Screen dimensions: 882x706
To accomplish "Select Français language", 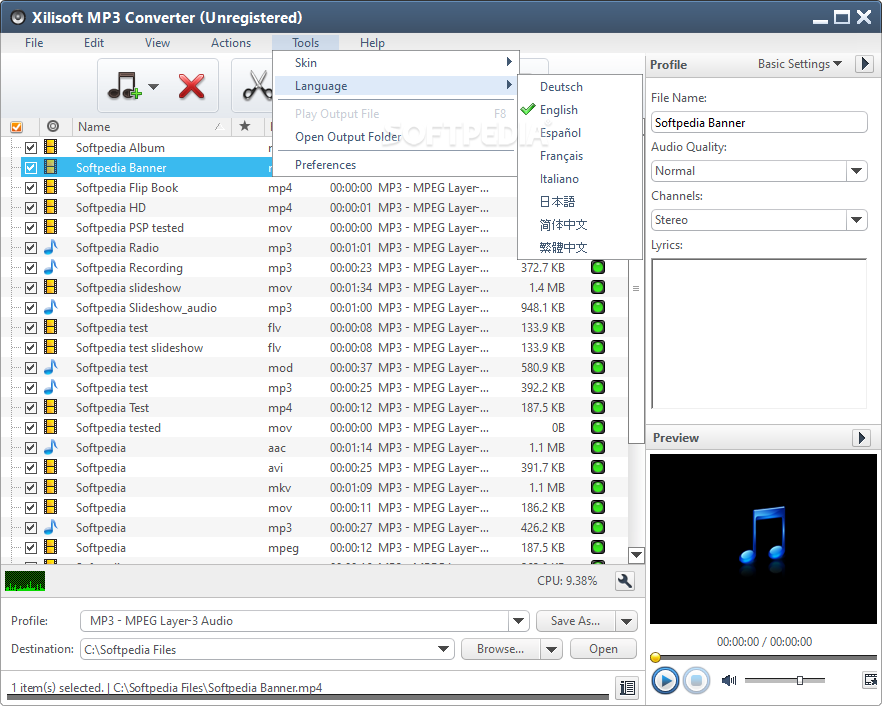I will [561, 156].
